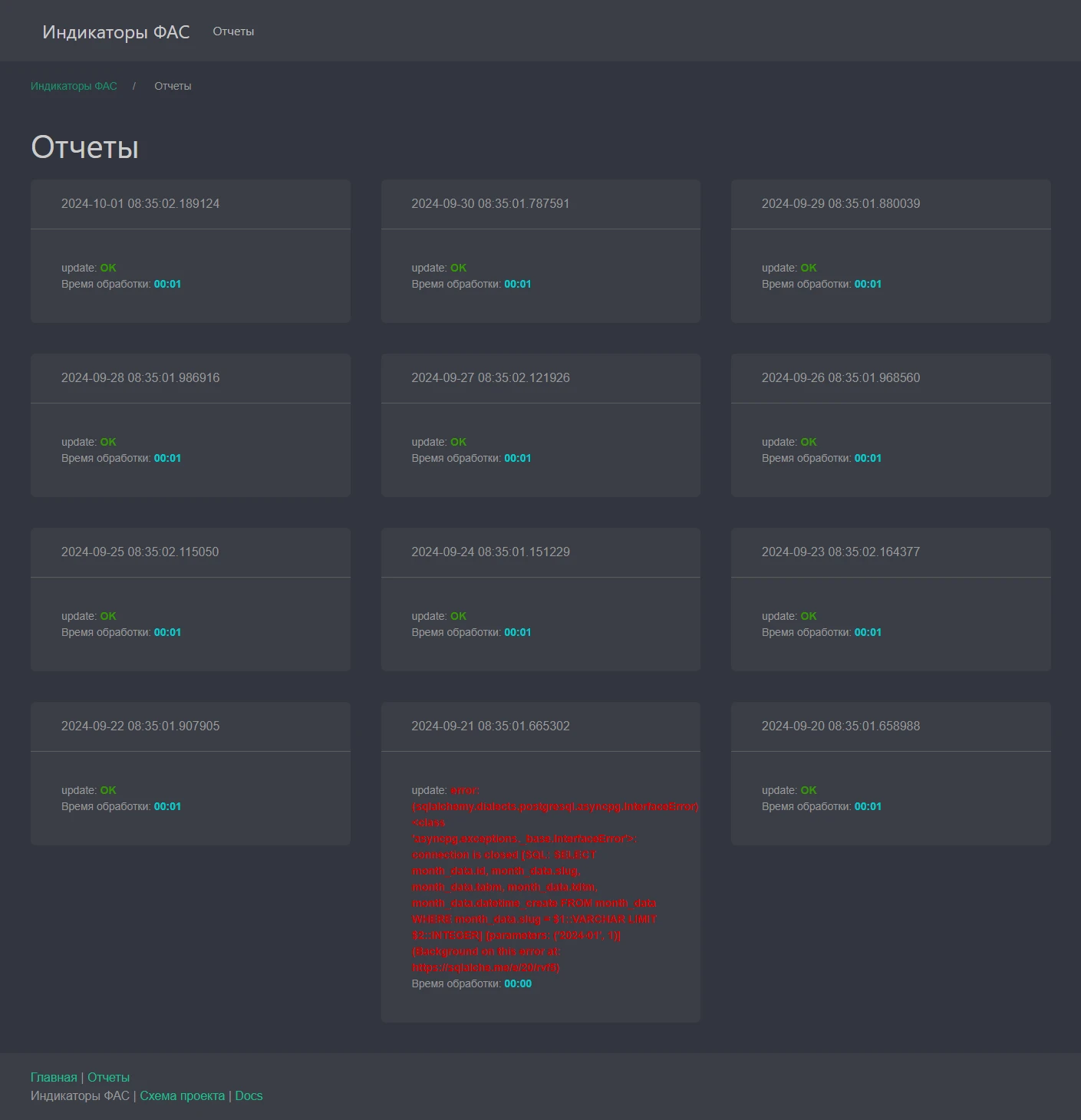Click the Индикаторы ФАС navbar brand
Viewport: 1081px width, 1120px height.
point(116,31)
